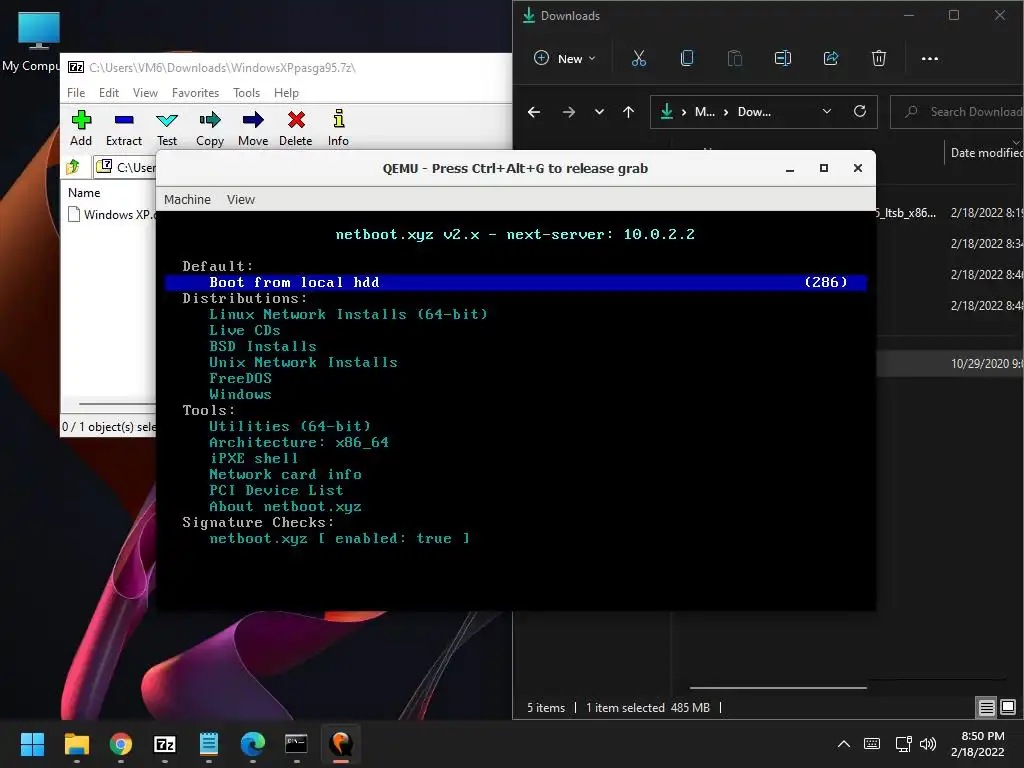Click the Extract icon in 7-Zip
1024x768 pixels.
click(123, 128)
